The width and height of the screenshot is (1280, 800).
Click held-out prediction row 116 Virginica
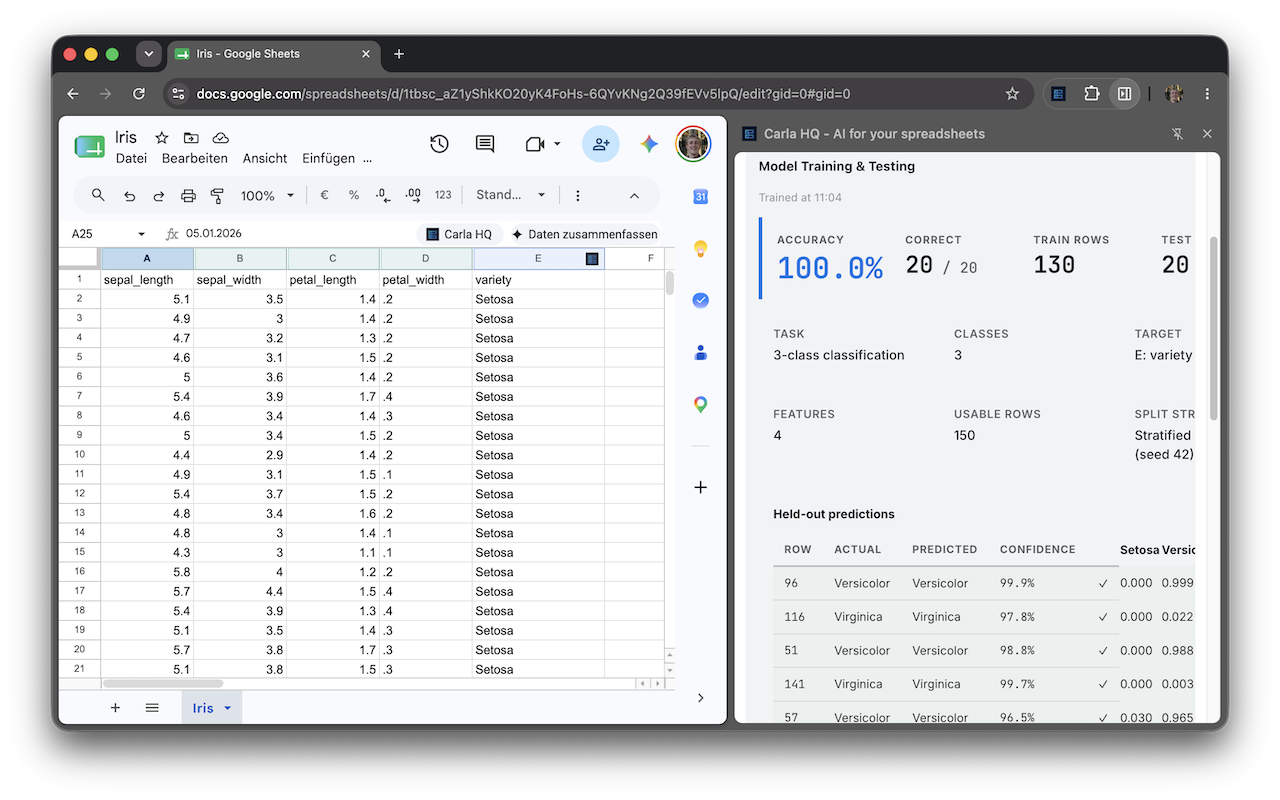coord(984,617)
